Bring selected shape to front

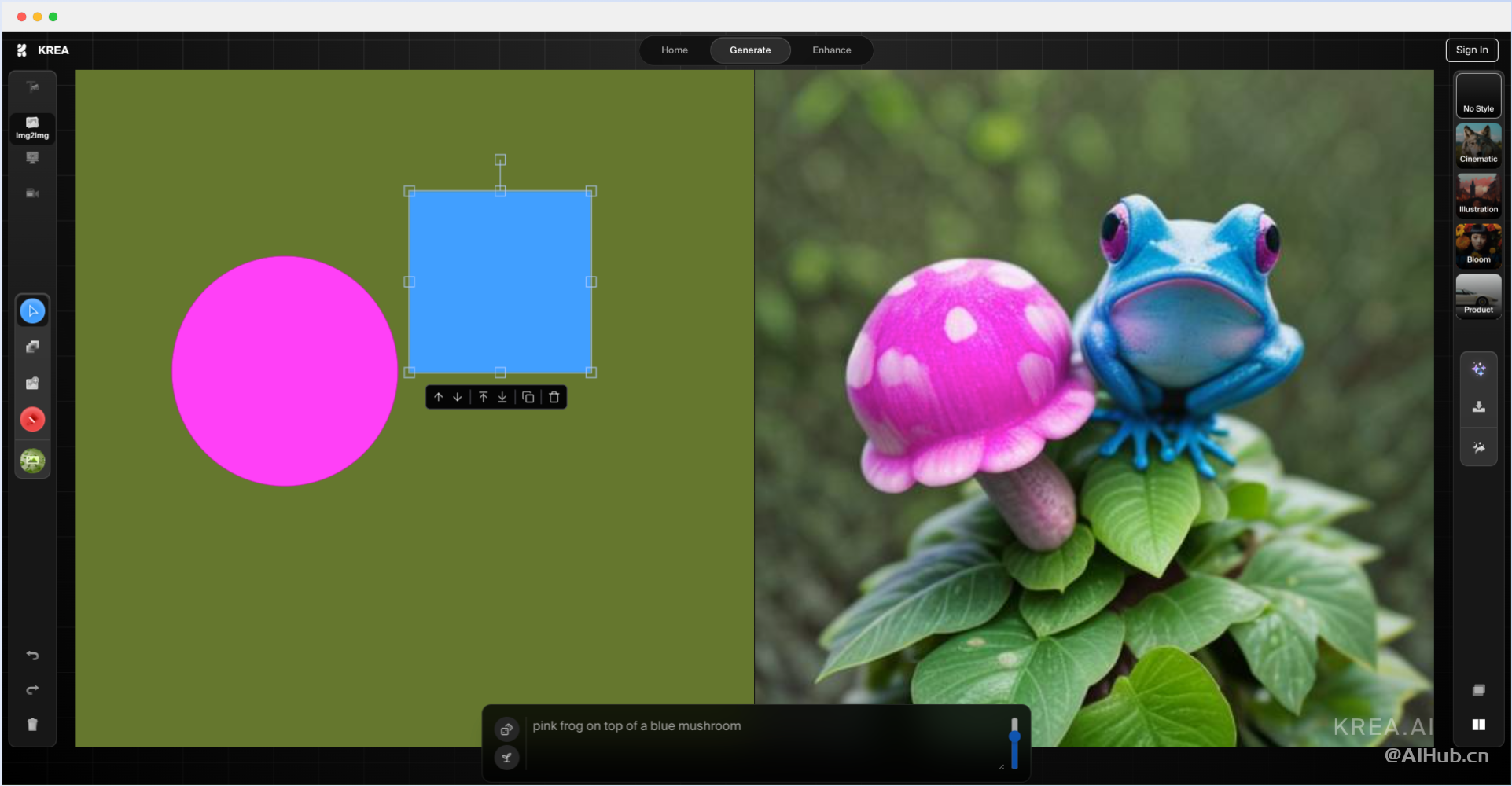(484, 398)
